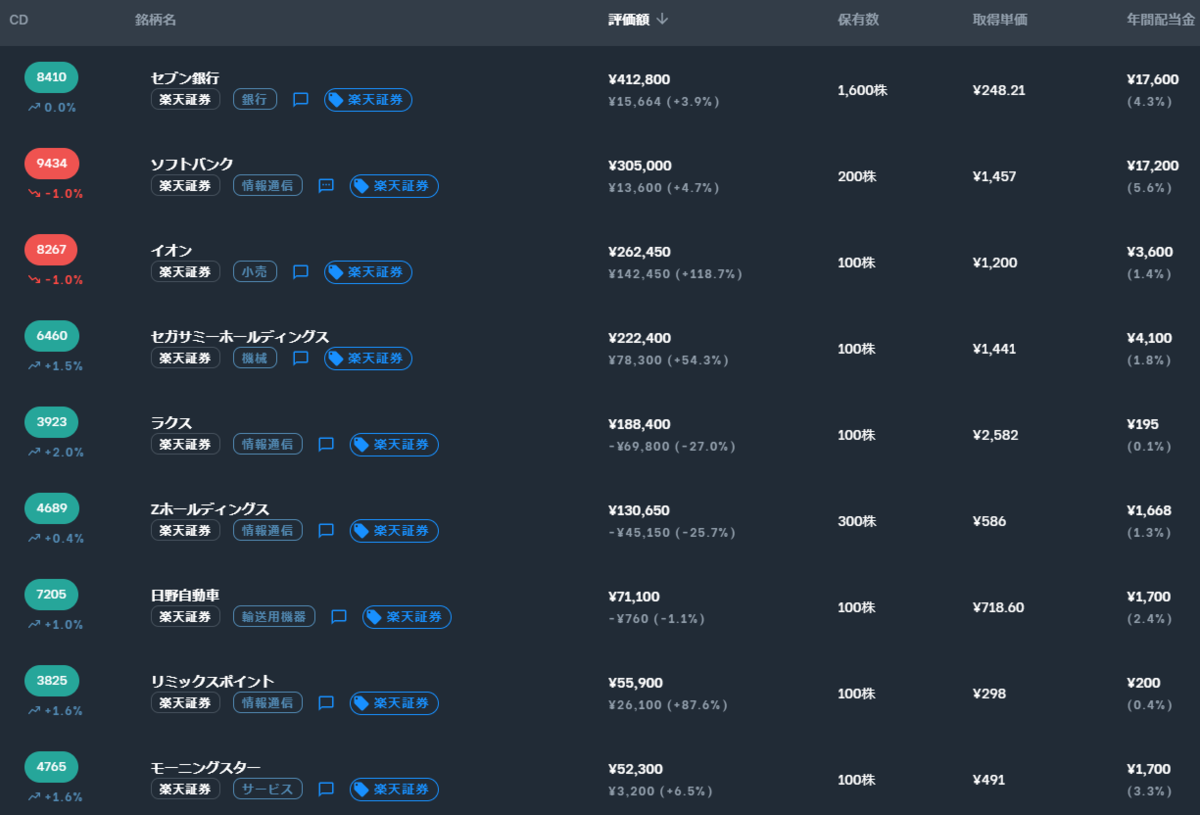Screen dimensions: 1200x815
Task: Open comment icon for セブン銀行
Action: click(x=300, y=100)
